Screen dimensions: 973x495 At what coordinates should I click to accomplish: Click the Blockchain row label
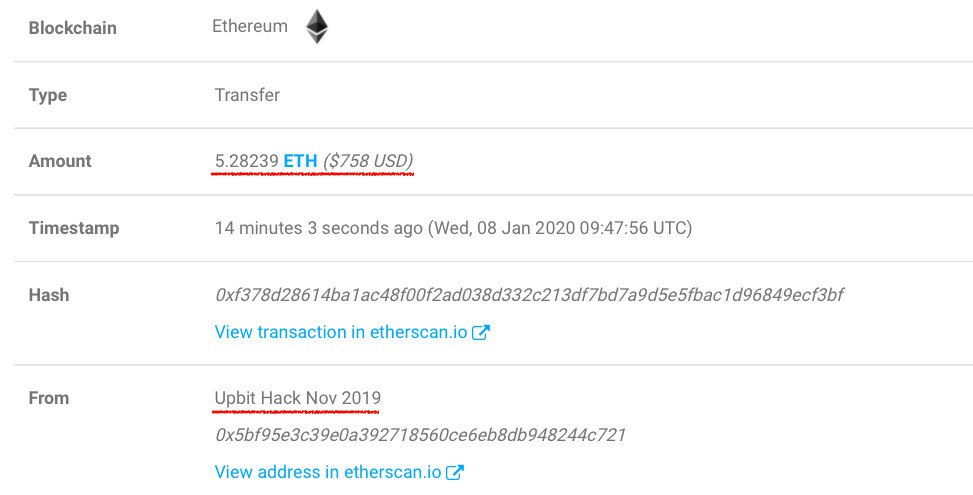[72, 28]
